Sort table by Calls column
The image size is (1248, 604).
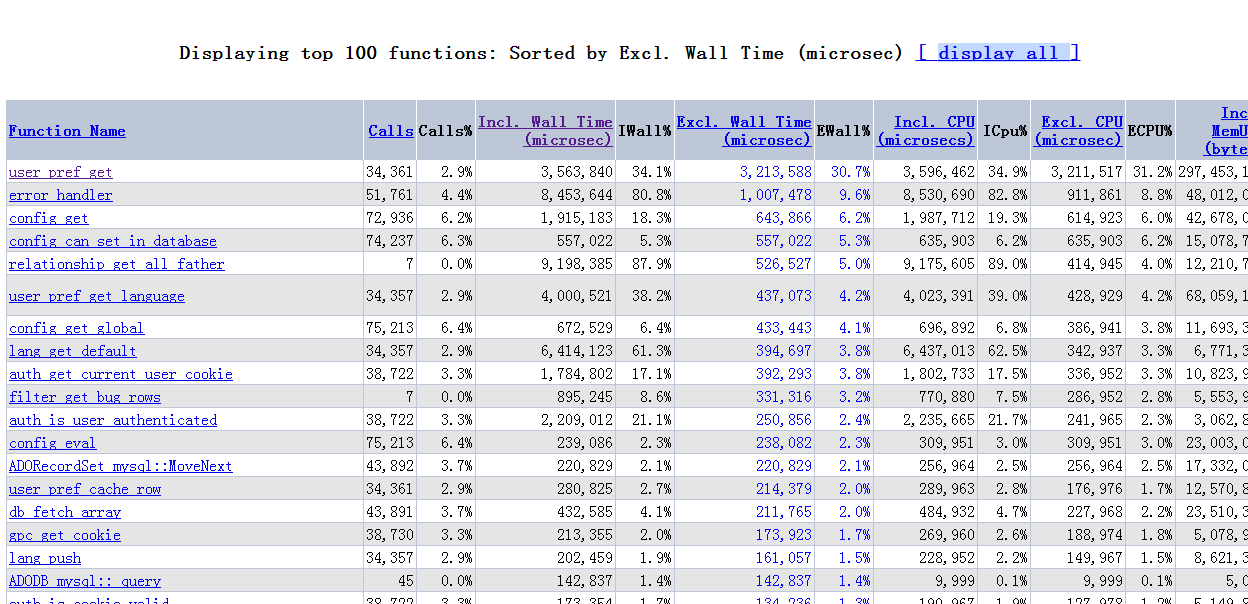coord(391,131)
